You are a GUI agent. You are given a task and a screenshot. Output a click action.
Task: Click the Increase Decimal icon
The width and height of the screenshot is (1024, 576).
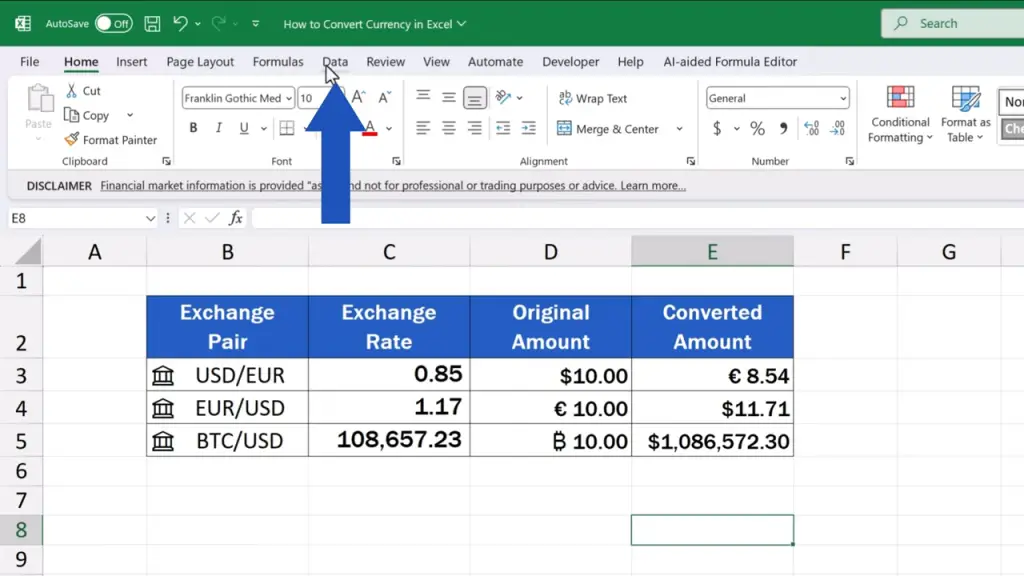811,129
